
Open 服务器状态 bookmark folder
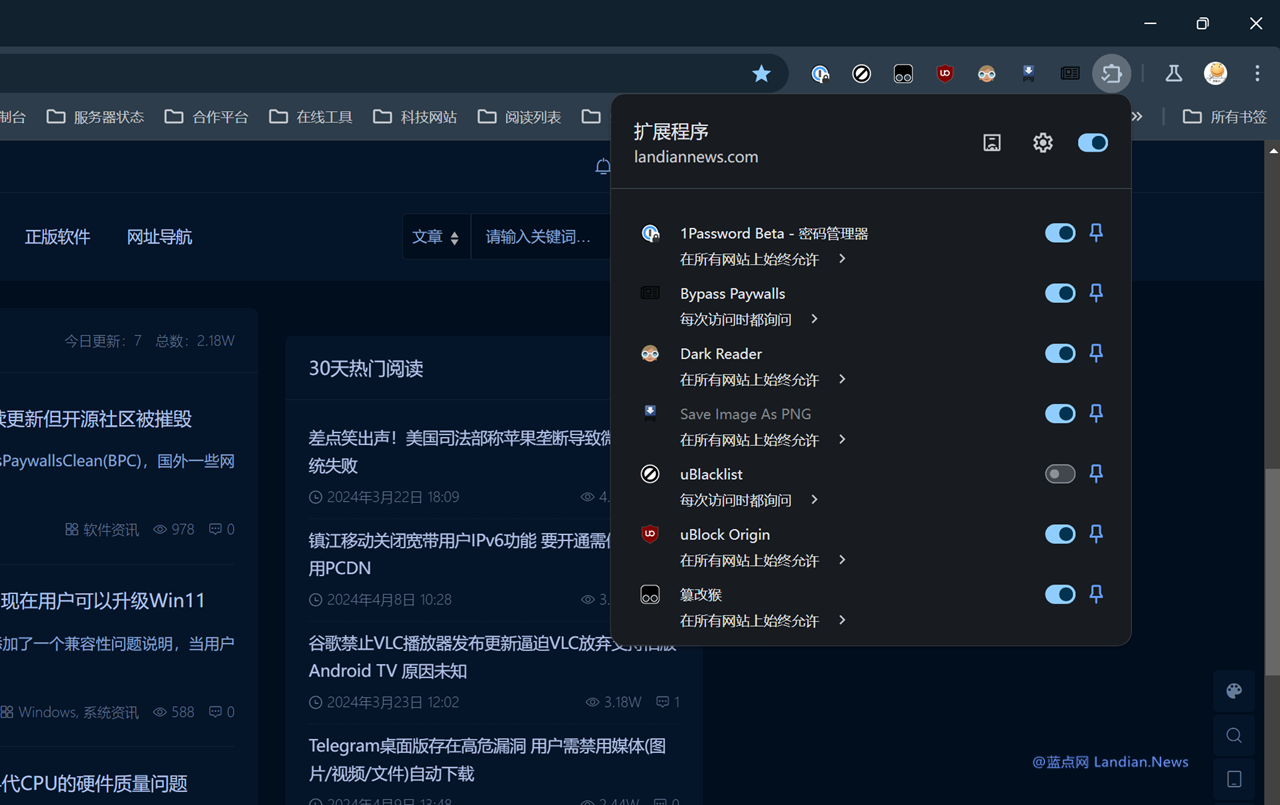point(95,117)
